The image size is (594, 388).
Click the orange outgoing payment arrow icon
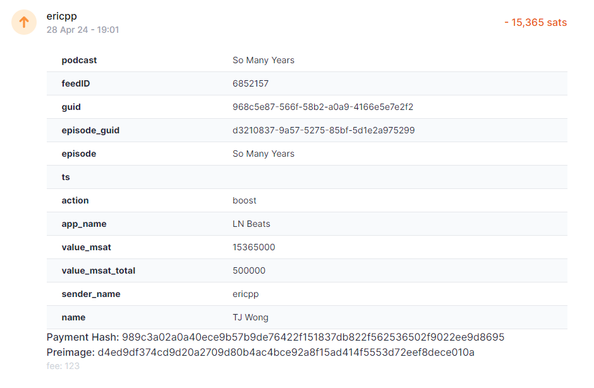(x=24, y=22)
